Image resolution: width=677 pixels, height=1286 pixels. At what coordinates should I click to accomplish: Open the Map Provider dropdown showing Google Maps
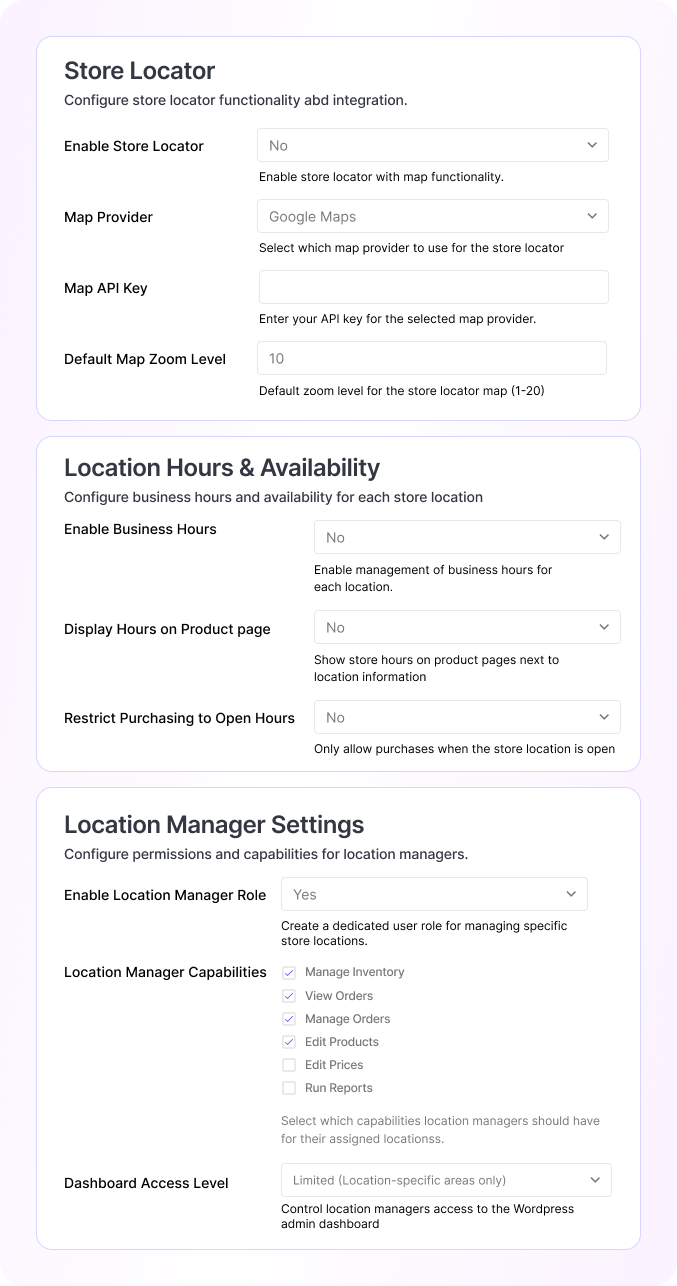click(433, 216)
